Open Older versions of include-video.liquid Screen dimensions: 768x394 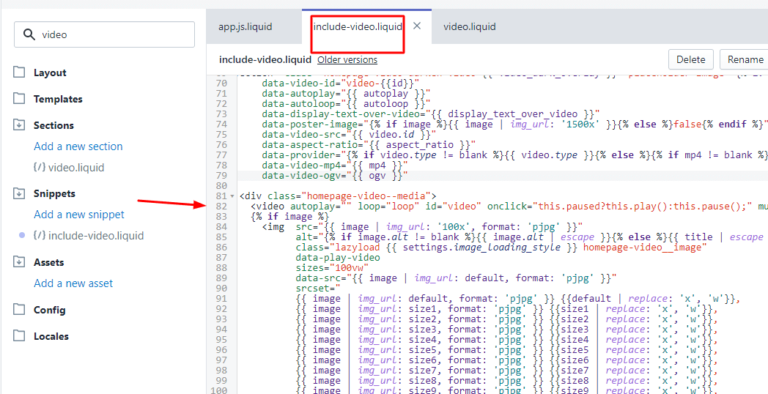[x=347, y=60]
